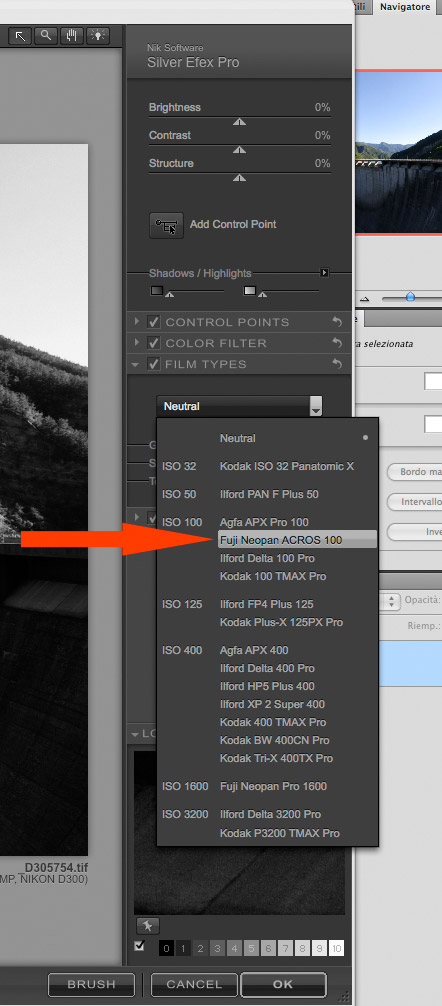442x1006 pixels.
Task: Enable the Control Points checkbox
Action: tap(154, 322)
